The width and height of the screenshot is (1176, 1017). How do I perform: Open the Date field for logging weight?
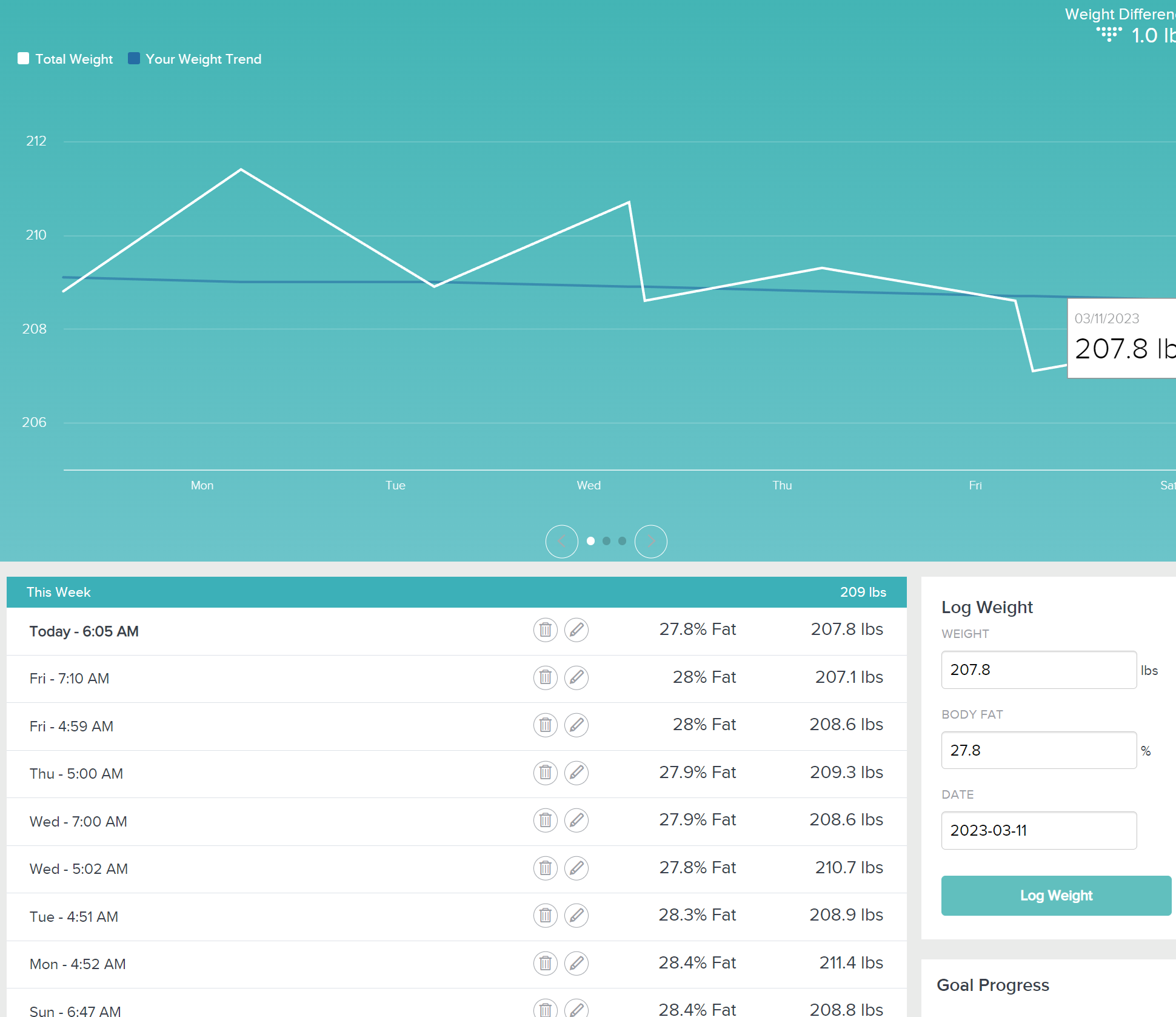[1038, 830]
